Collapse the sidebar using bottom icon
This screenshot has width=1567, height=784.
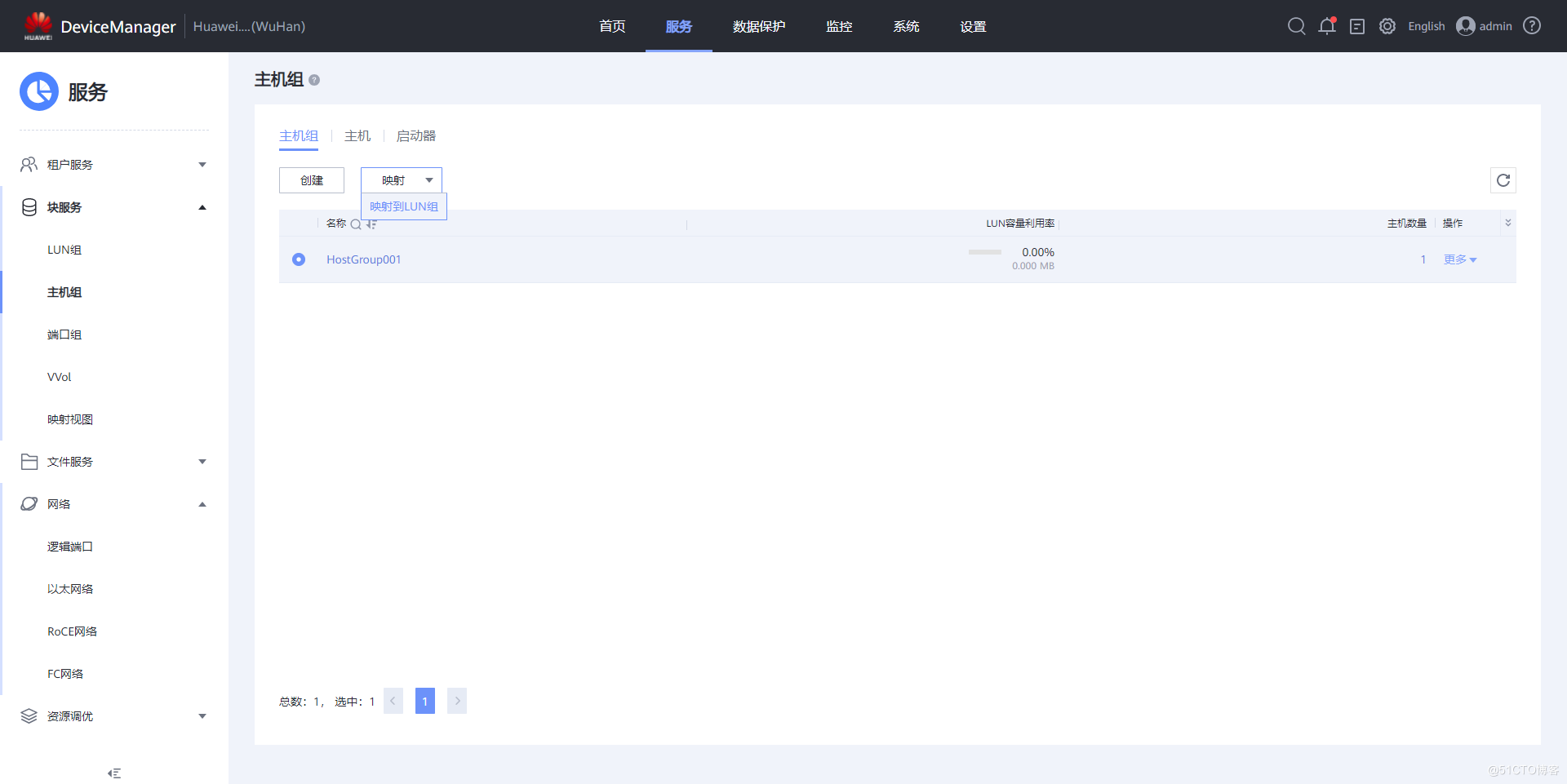pyautogui.click(x=114, y=773)
